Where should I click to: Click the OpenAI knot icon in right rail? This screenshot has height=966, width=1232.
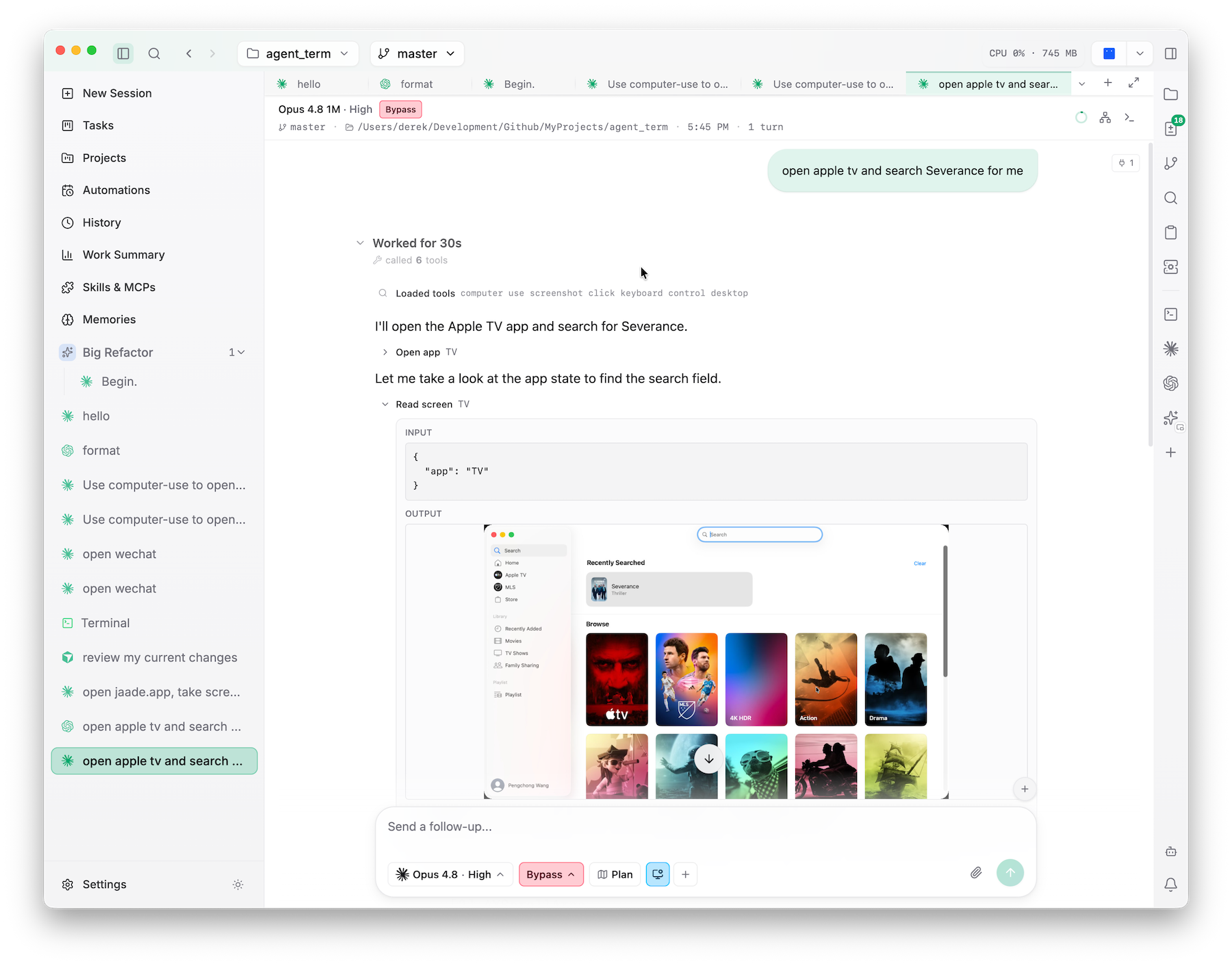coord(1171,383)
